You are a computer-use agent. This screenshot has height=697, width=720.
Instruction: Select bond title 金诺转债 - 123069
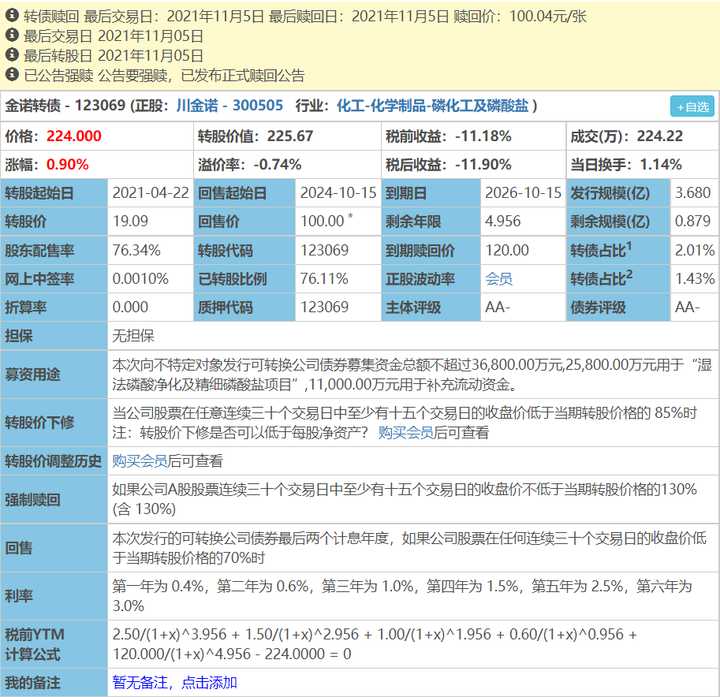click(x=65, y=106)
